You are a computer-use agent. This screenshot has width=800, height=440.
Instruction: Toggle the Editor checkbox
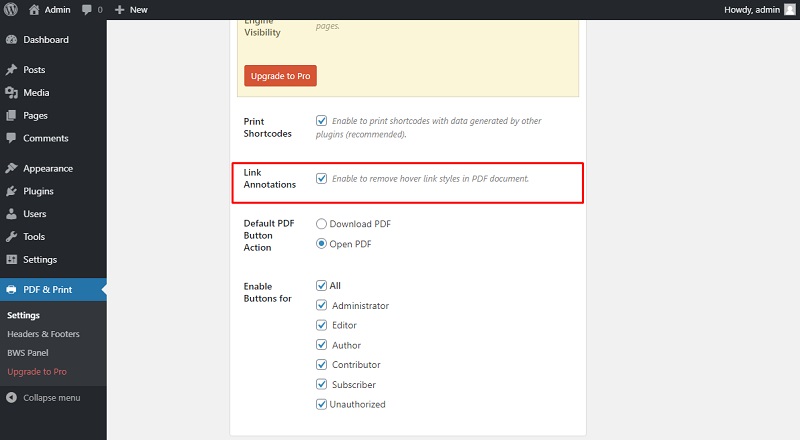click(321, 325)
